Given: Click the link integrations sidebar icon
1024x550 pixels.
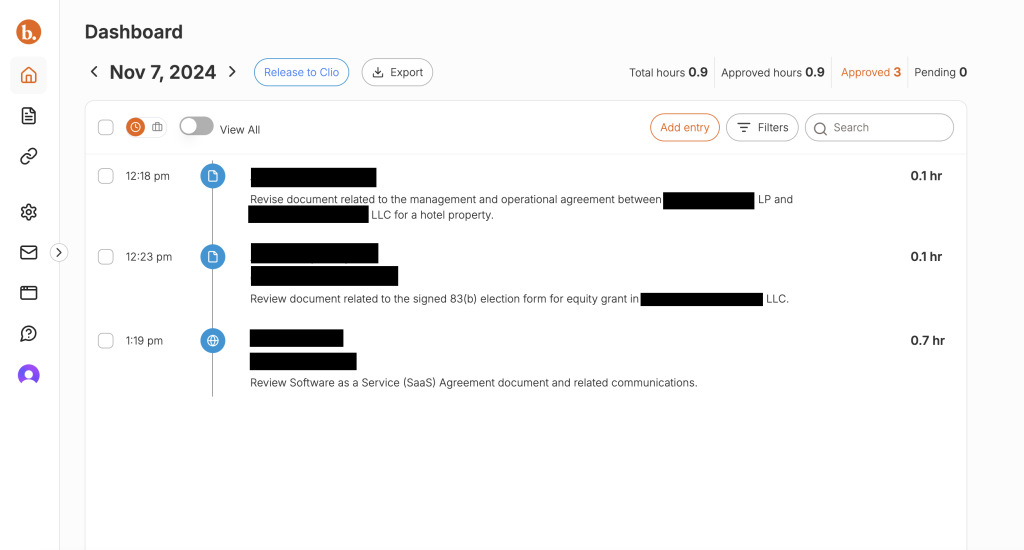Looking at the screenshot, I should point(28,156).
